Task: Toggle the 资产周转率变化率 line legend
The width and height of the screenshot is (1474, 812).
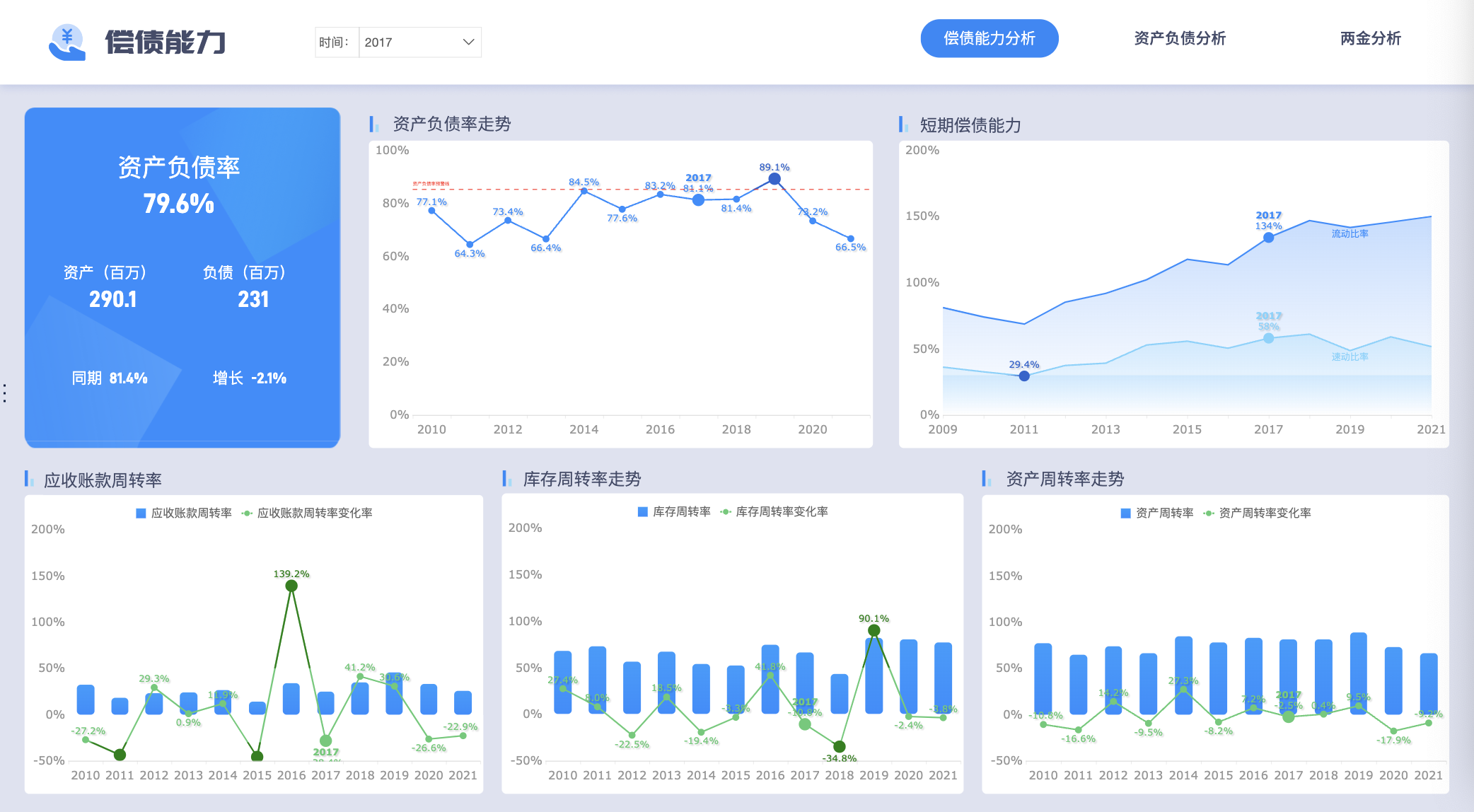Action: (x=1257, y=513)
